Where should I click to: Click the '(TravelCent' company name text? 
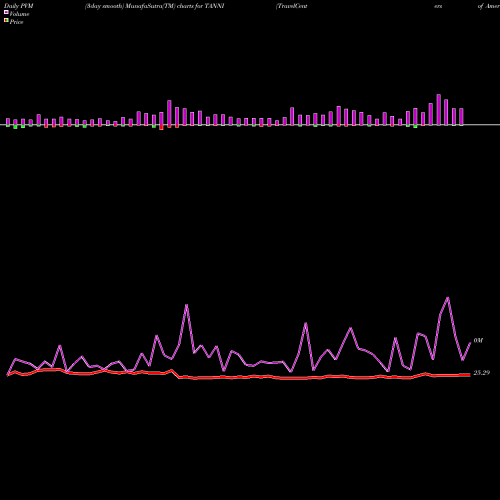(x=292, y=6)
